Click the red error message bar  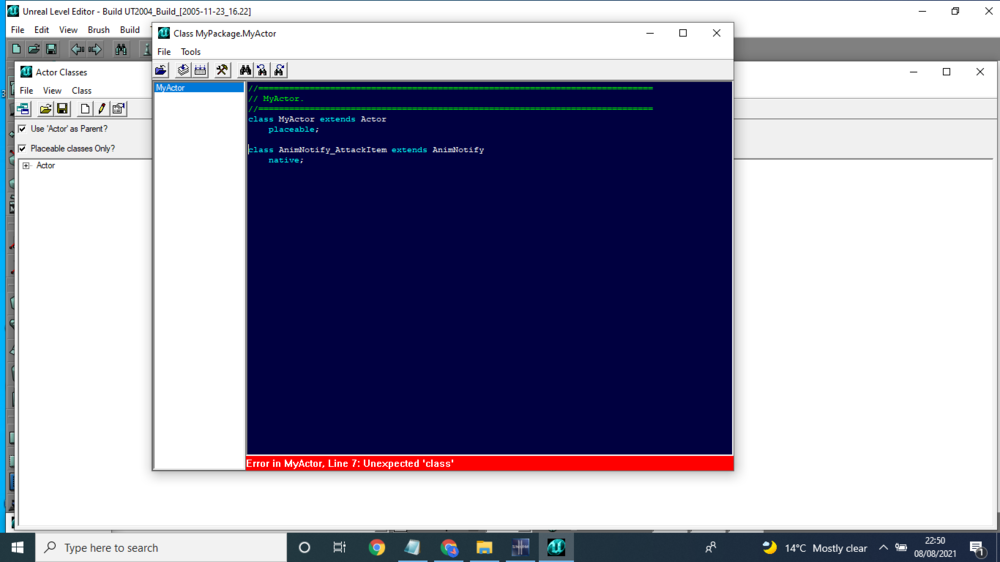(489, 464)
